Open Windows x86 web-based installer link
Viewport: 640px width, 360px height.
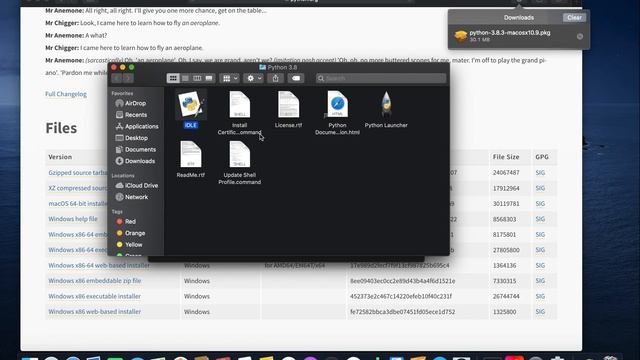(94, 312)
